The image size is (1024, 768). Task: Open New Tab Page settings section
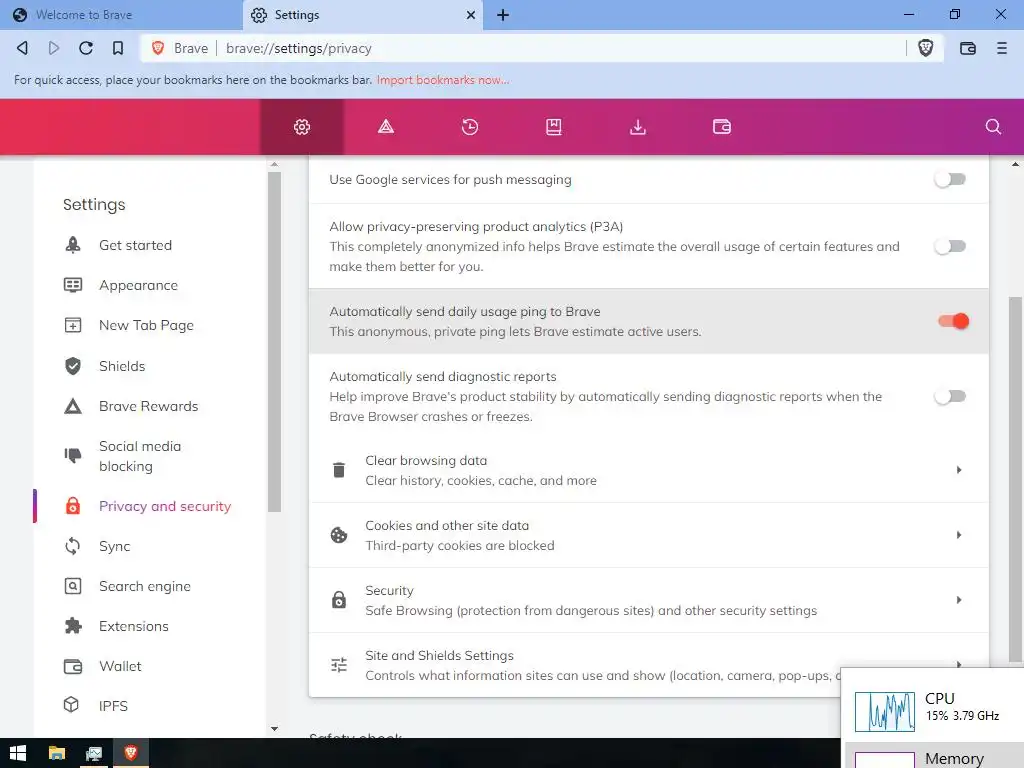tap(146, 325)
